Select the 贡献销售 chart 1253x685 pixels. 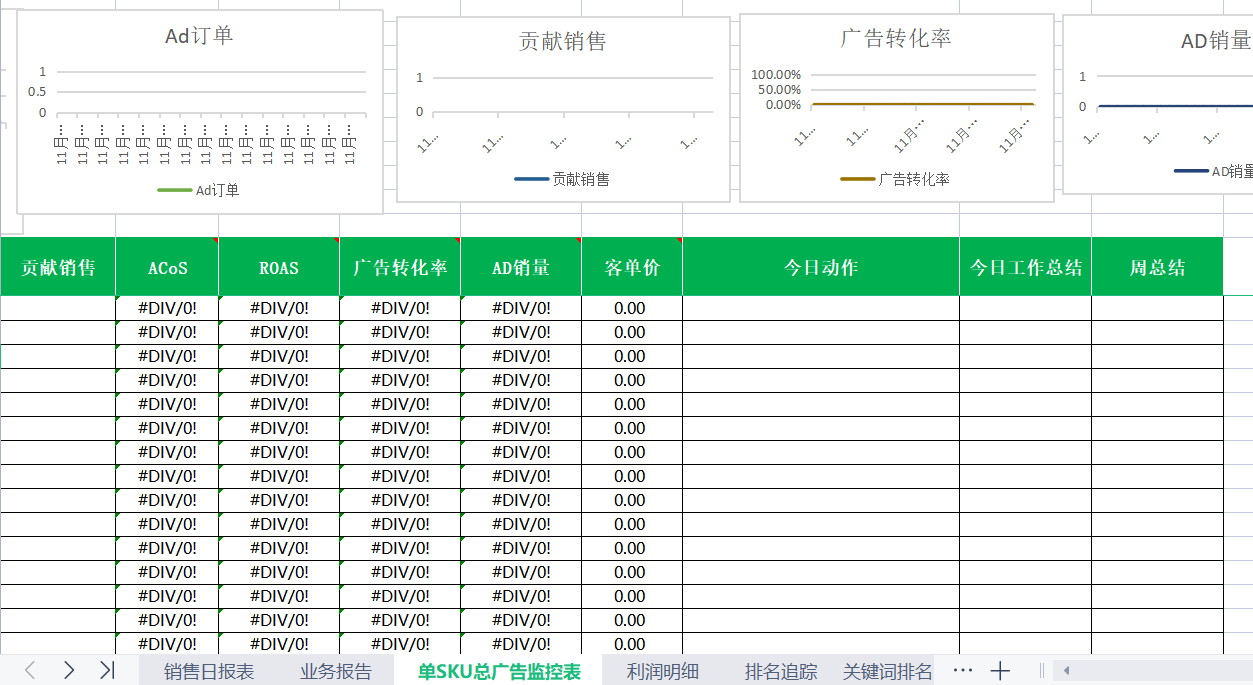point(563,109)
